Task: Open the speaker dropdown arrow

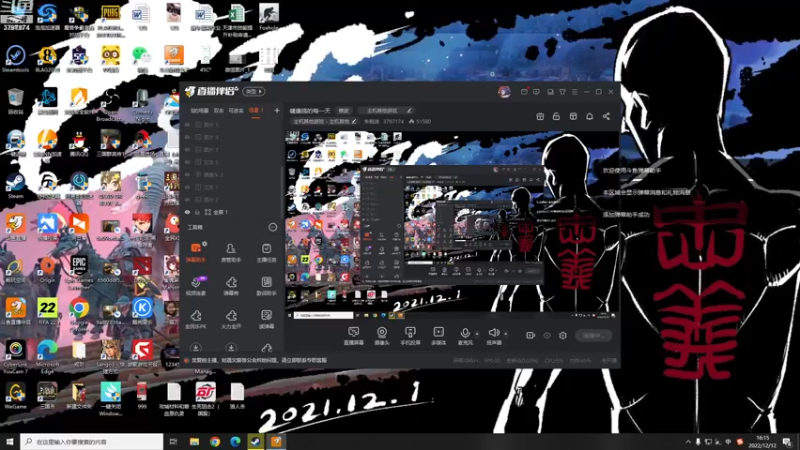Action: tap(506, 334)
